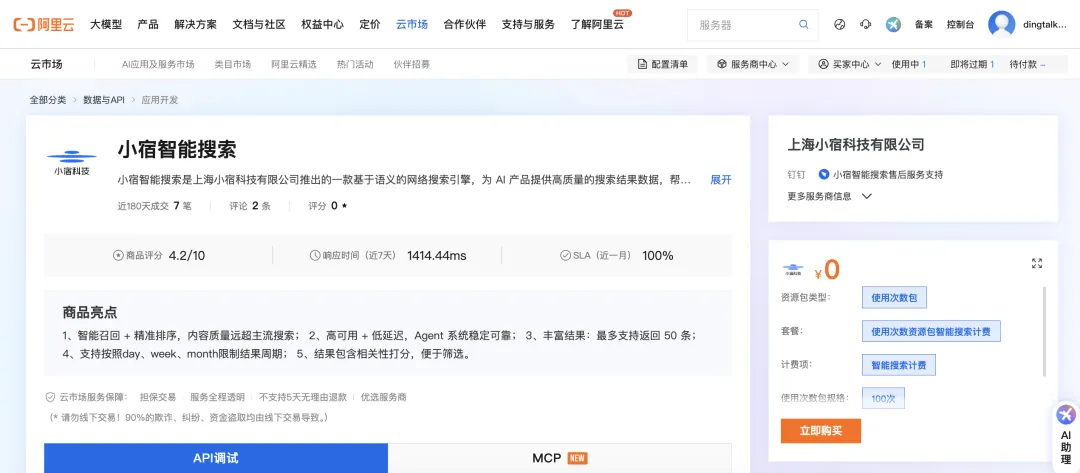The height and width of the screenshot is (473, 1080).
Task: Open the 产品 menu
Action: [148, 25]
